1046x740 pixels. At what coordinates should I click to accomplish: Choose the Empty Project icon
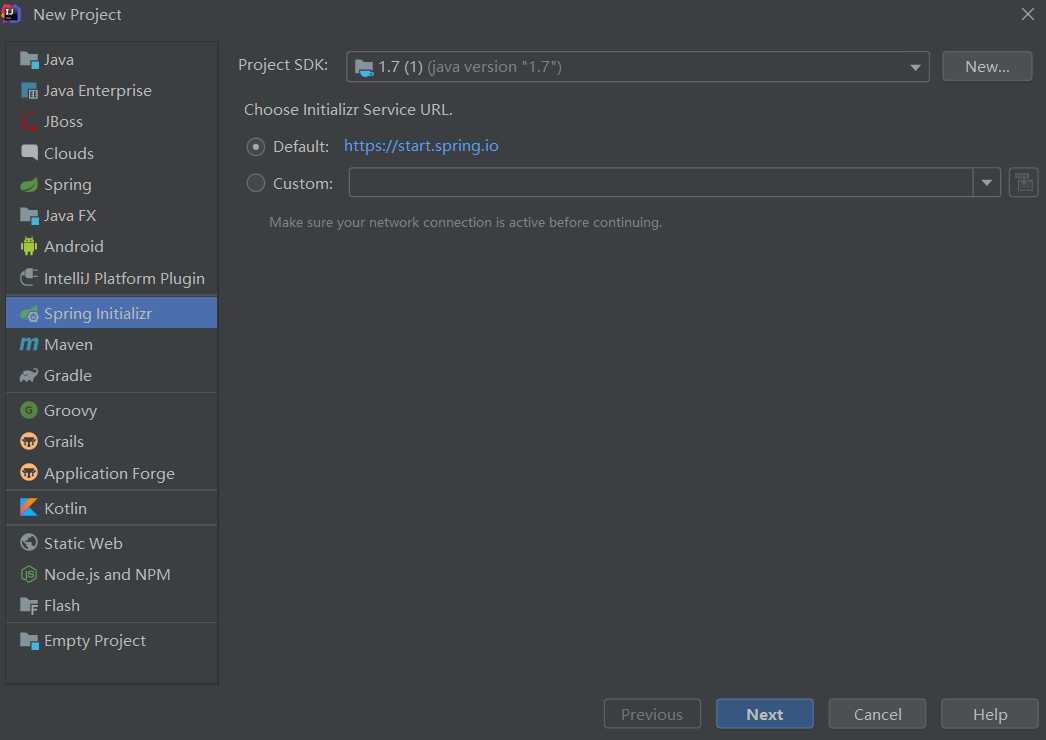pyautogui.click(x=29, y=641)
